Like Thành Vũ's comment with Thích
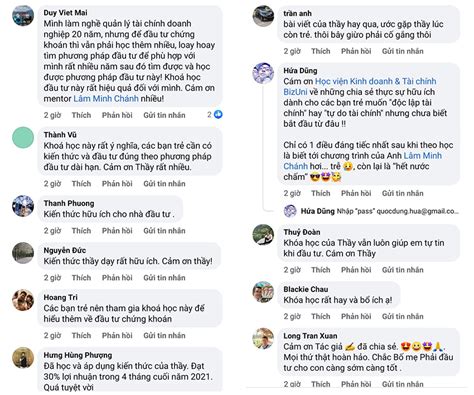 (81, 184)
